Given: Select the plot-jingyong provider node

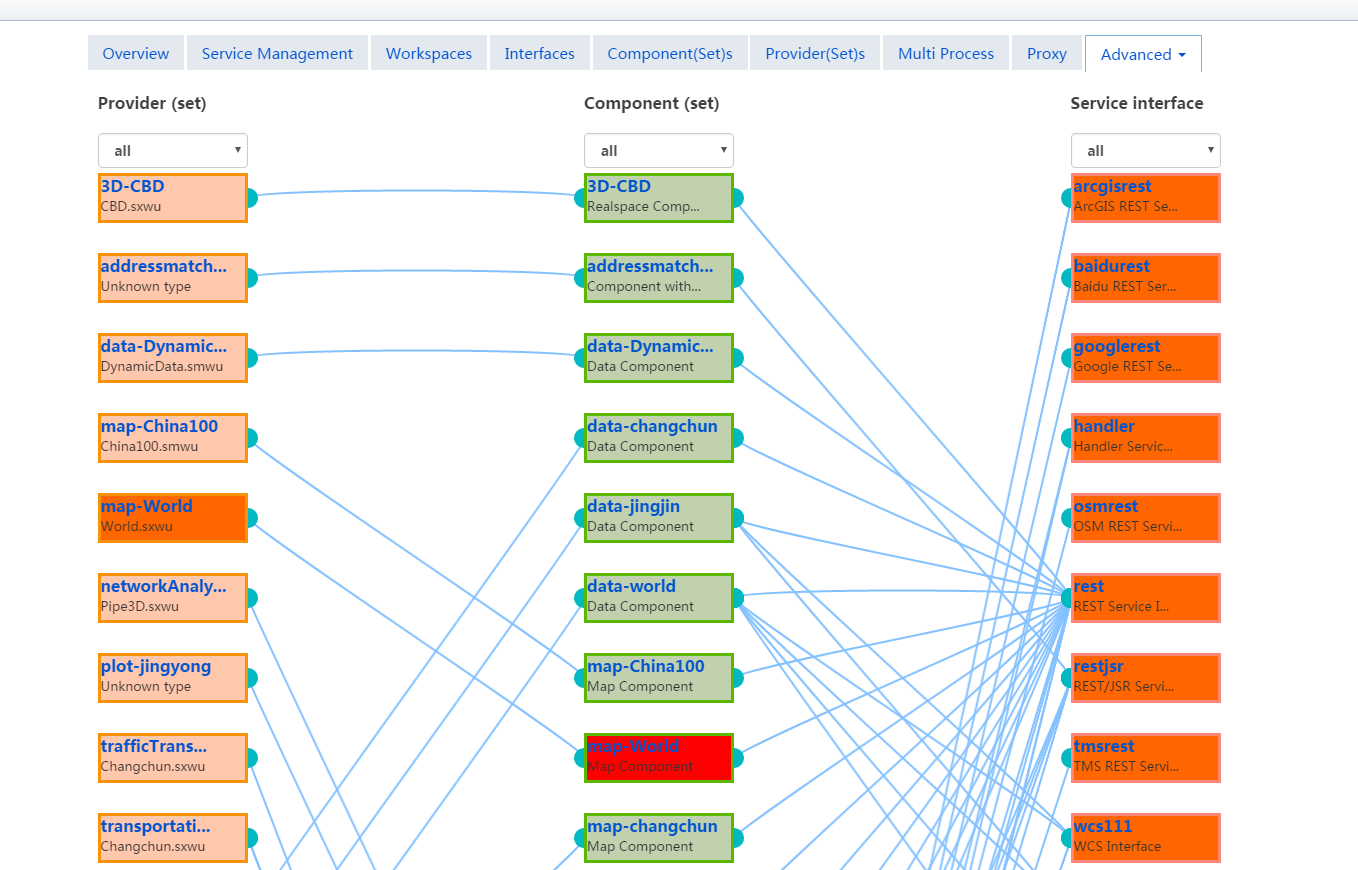Looking at the screenshot, I should pos(173,678).
